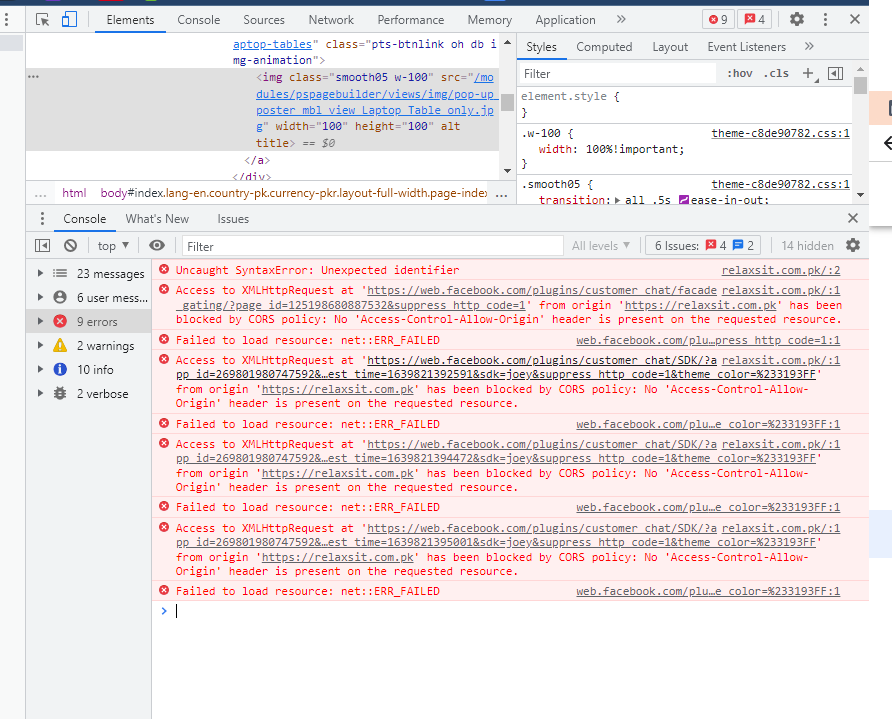
Task: Open DevTools settings gear icon
Action: (x=796, y=19)
